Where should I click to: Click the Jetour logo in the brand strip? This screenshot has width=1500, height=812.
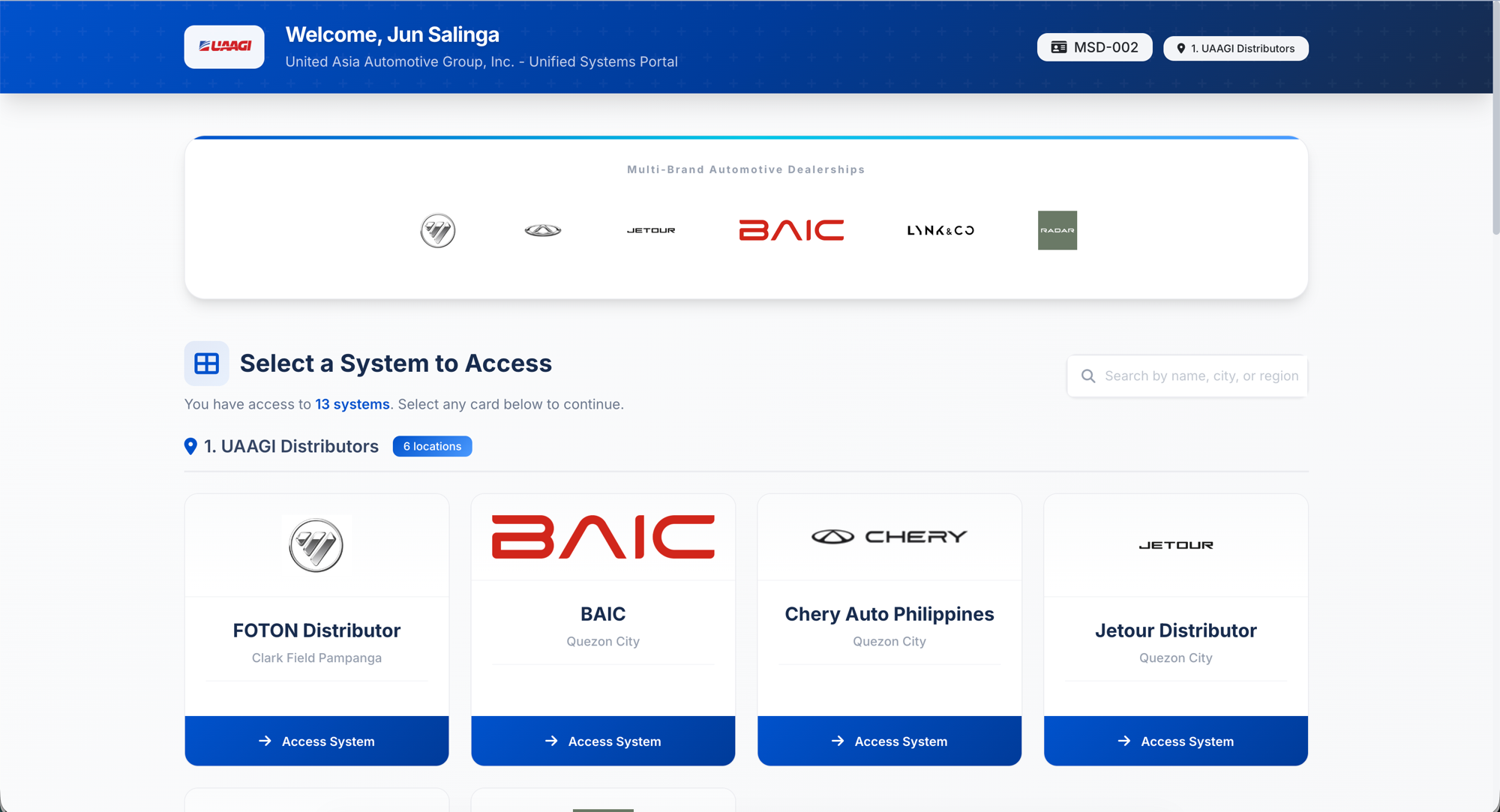[650, 230]
